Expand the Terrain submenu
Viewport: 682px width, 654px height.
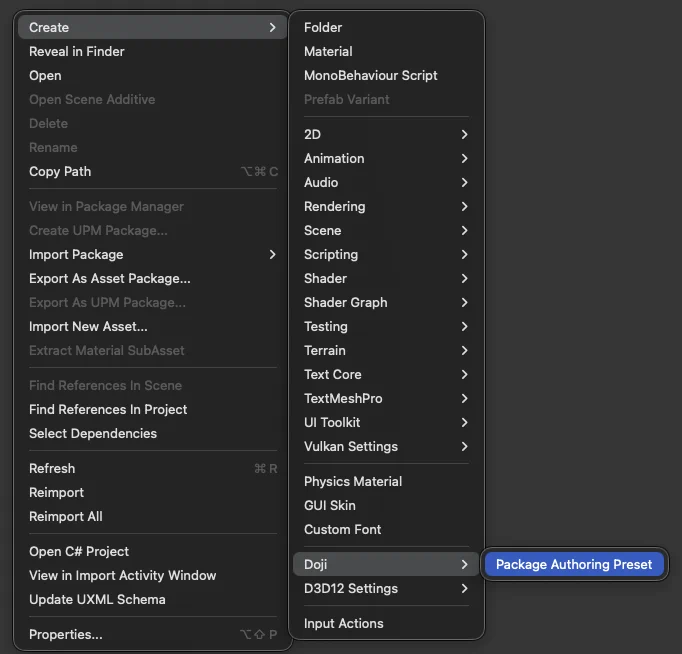pos(386,350)
